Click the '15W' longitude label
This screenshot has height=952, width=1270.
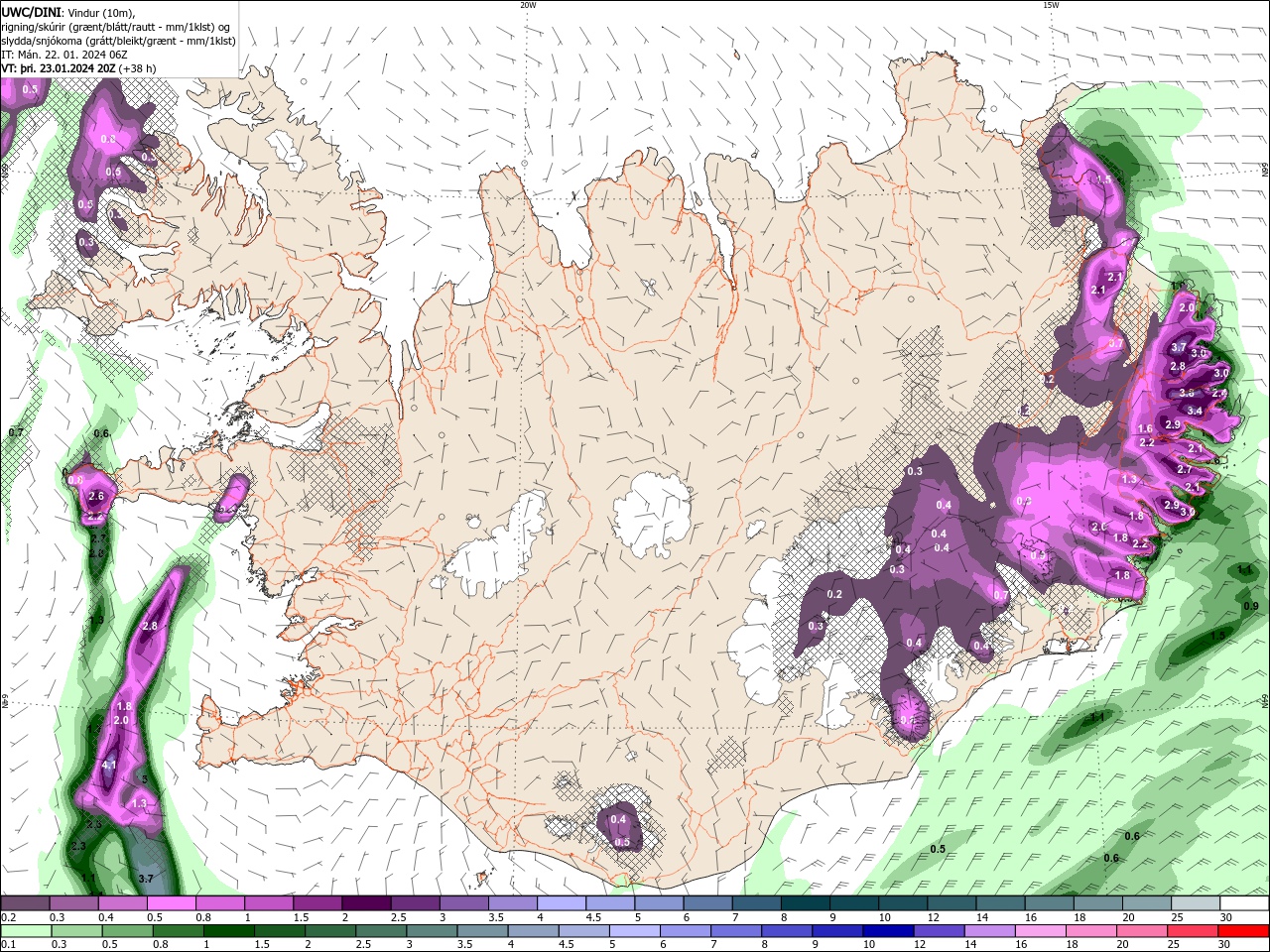click(1051, 5)
